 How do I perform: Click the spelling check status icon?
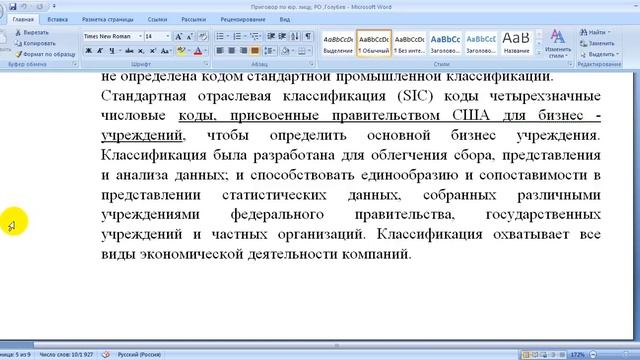pos(106,355)
